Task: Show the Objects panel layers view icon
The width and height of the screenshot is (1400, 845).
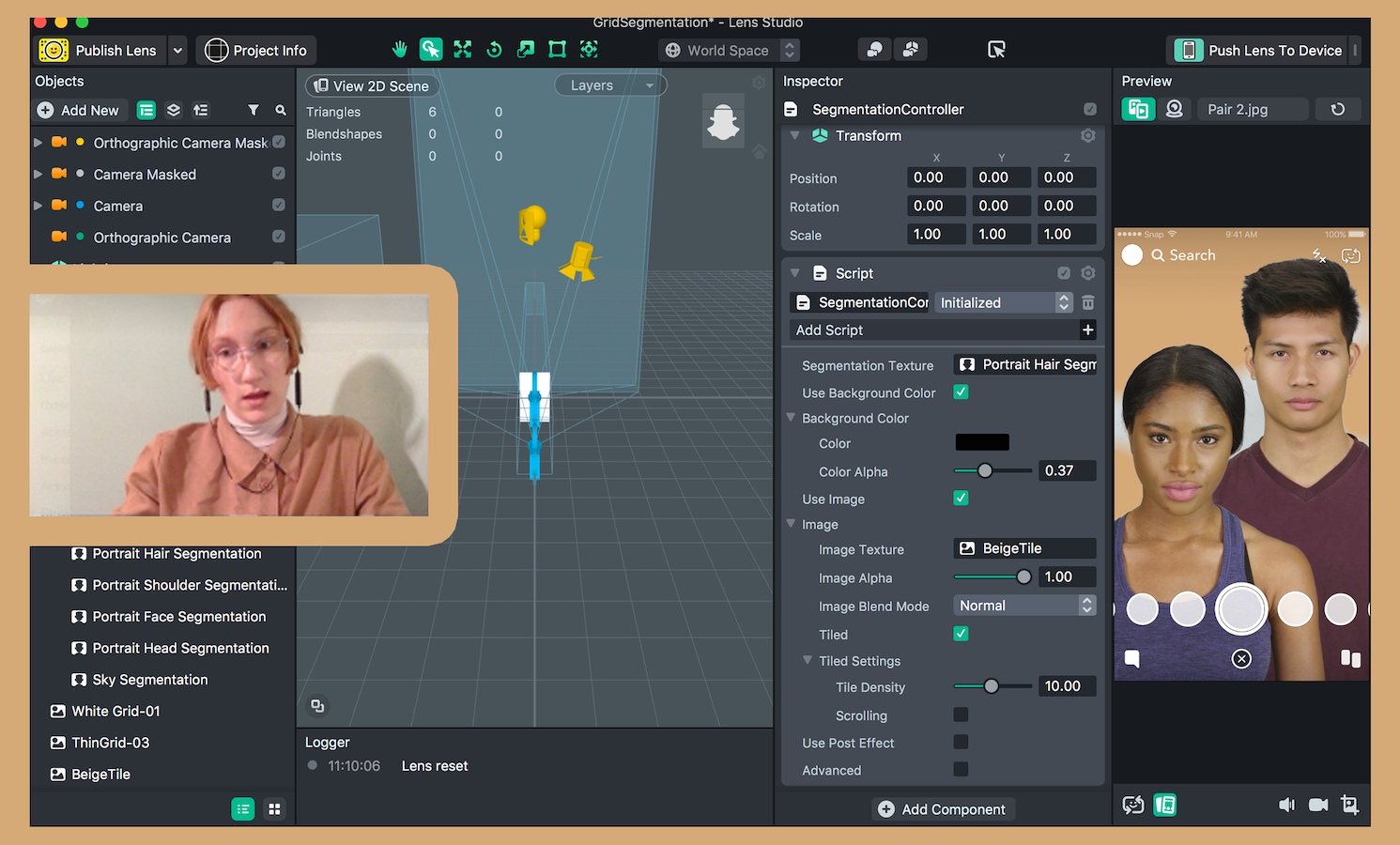Action: pos(174,111)
